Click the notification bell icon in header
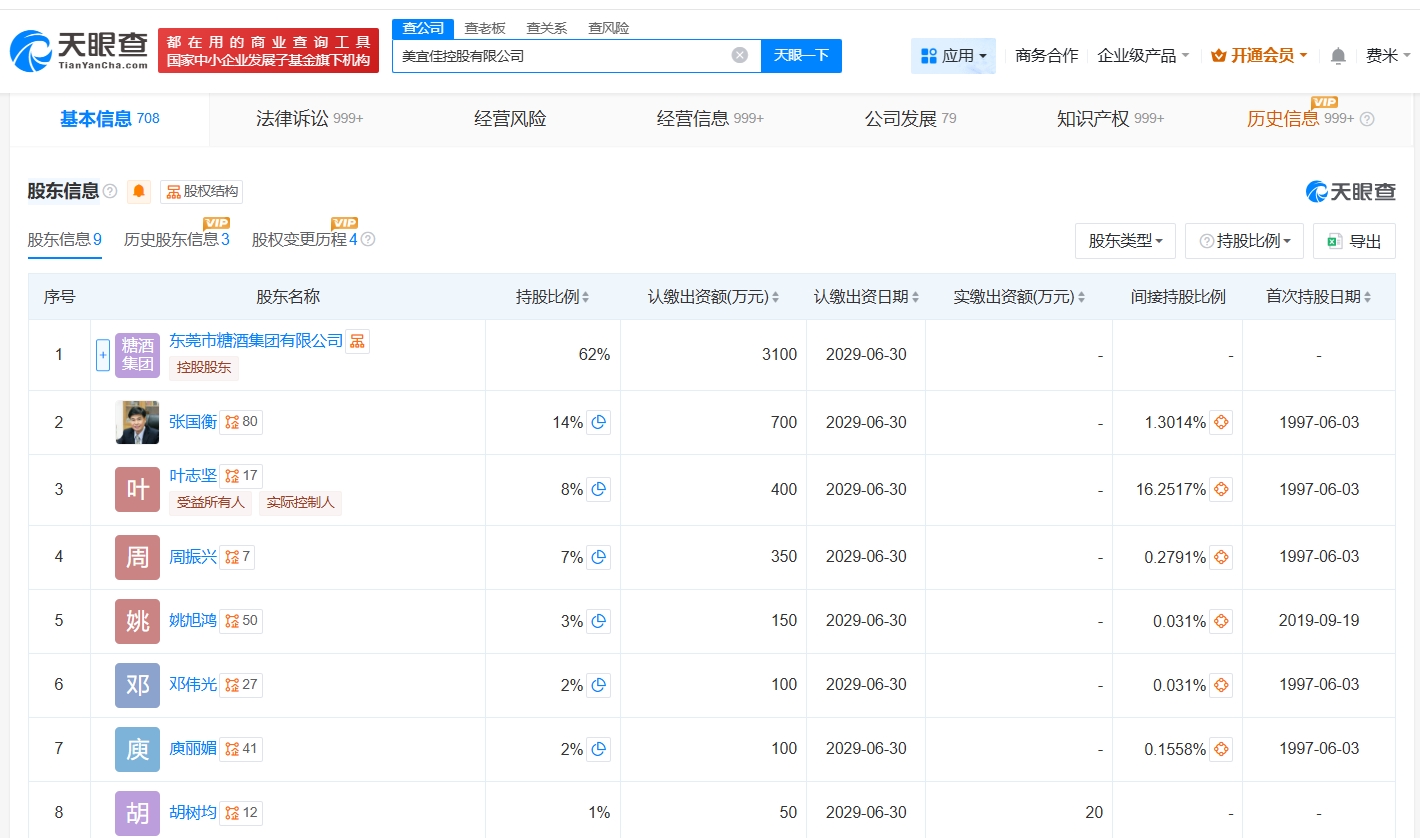The image size is (1420, 838). [x=1338, y=56]
